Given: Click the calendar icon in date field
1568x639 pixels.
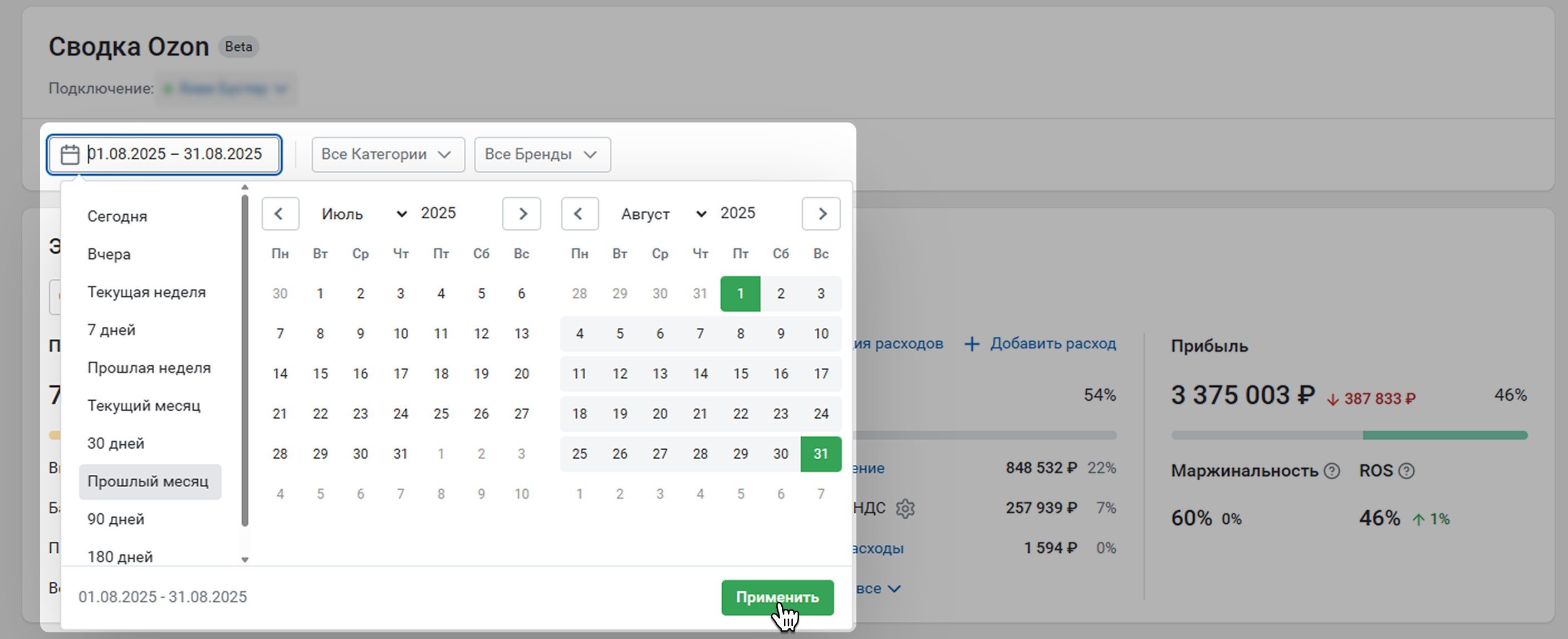Looking at the screenshot, I should pos(70,155).
